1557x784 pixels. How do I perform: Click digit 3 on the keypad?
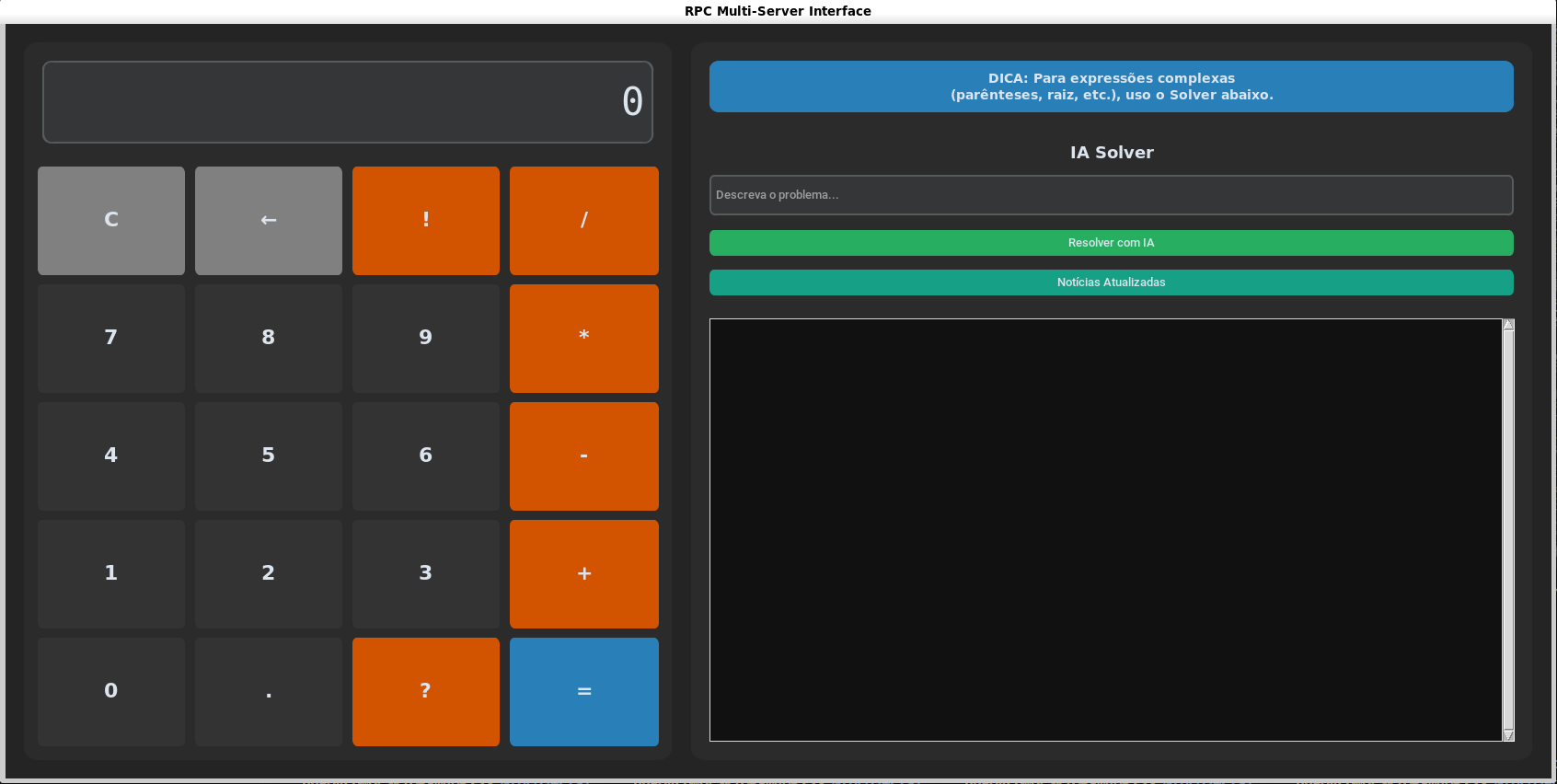pyautogui.click(x=426, y=574)
